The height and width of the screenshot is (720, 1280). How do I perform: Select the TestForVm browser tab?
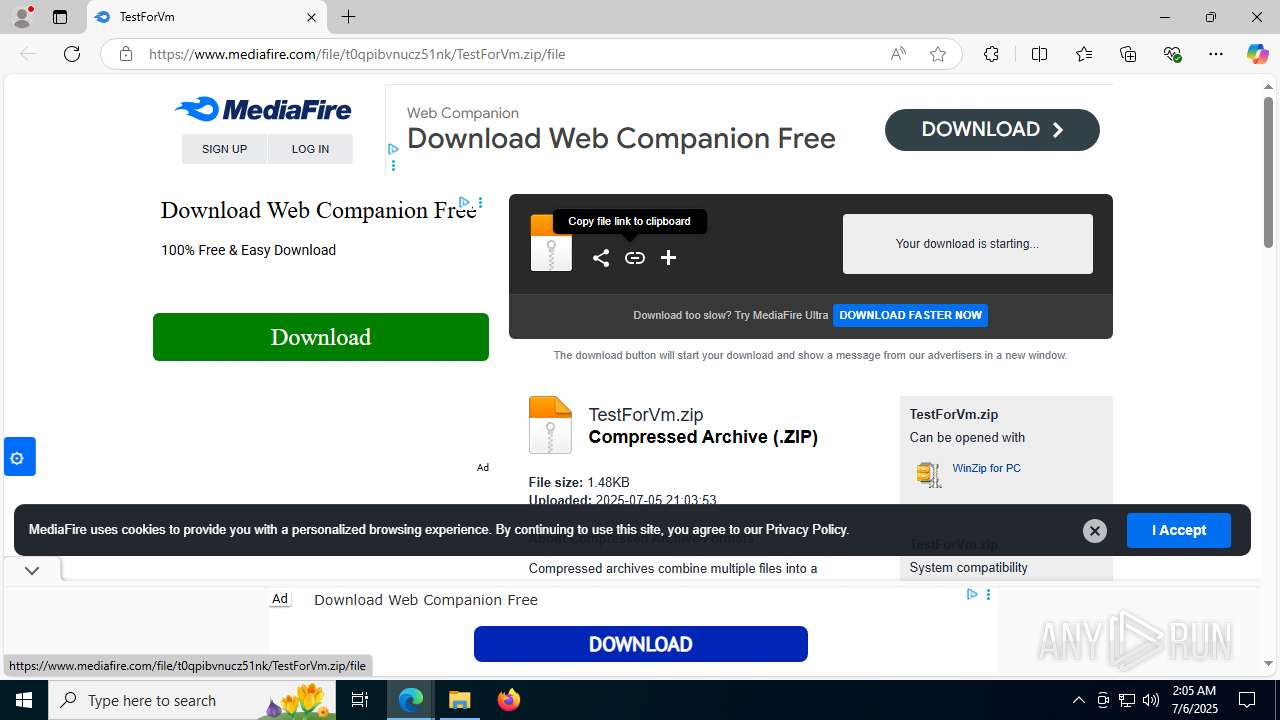pos(207,17)
